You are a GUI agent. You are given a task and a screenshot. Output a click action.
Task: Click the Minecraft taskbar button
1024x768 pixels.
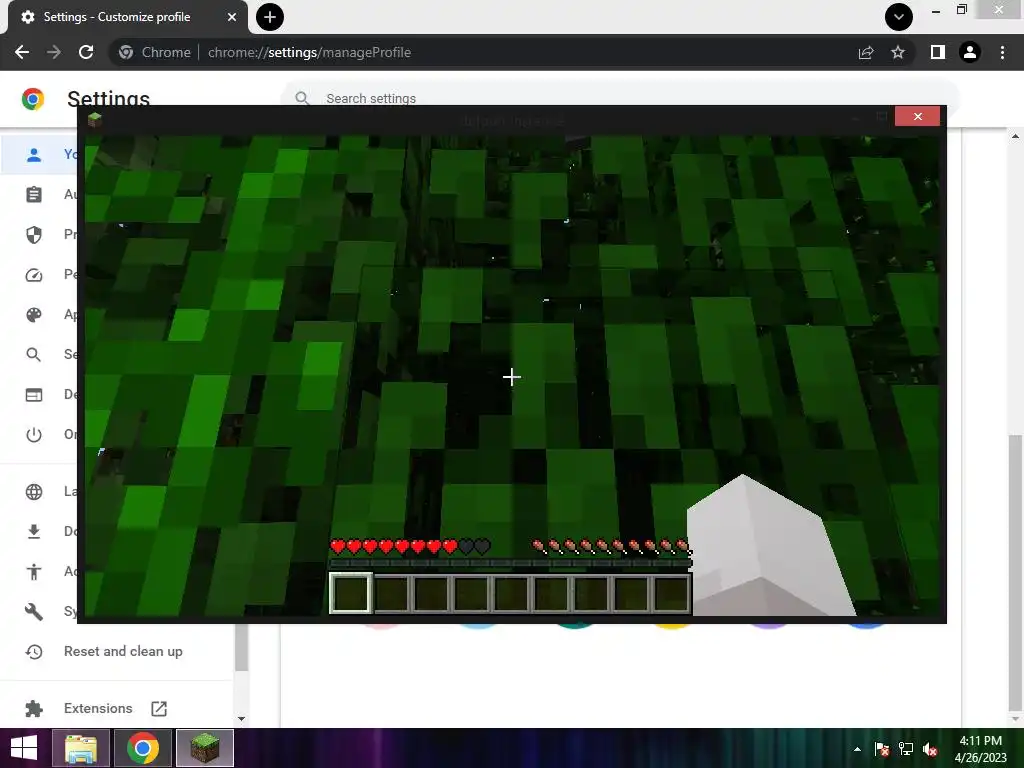point(204,748)
